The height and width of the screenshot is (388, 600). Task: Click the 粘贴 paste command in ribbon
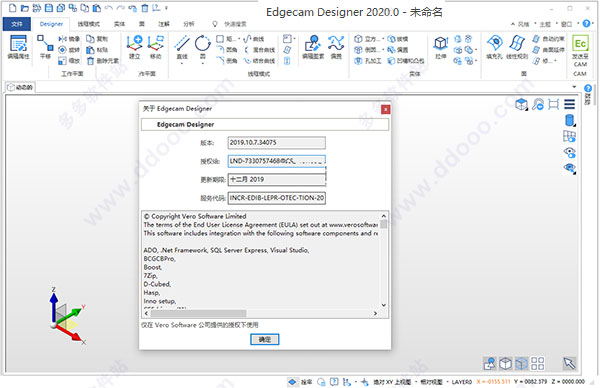pos(97,50)
